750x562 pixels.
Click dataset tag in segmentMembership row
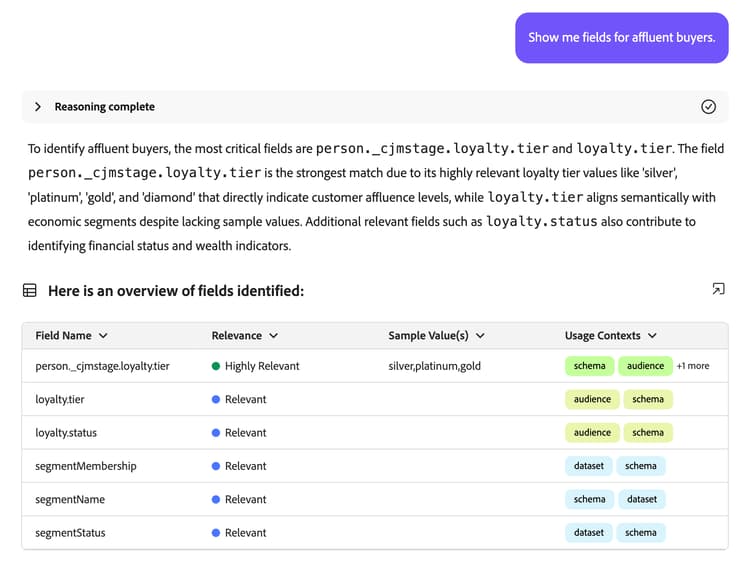[x=589, y=466]
